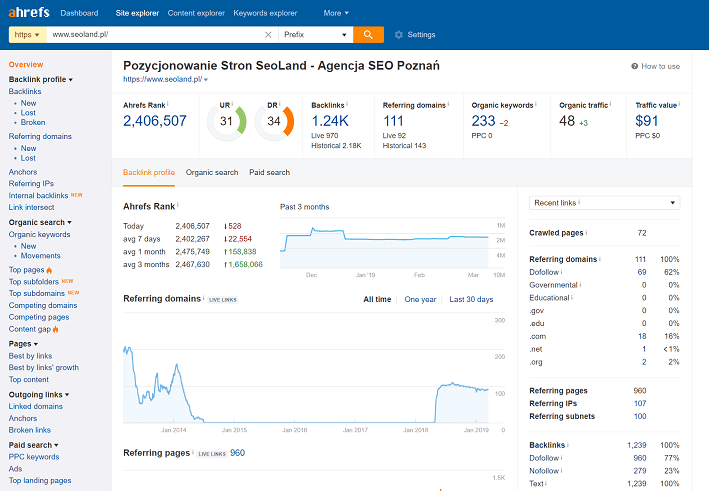This screenshot has width=709, height=491.
Task: Click the DR 34 donut chart
Action: 273,122
